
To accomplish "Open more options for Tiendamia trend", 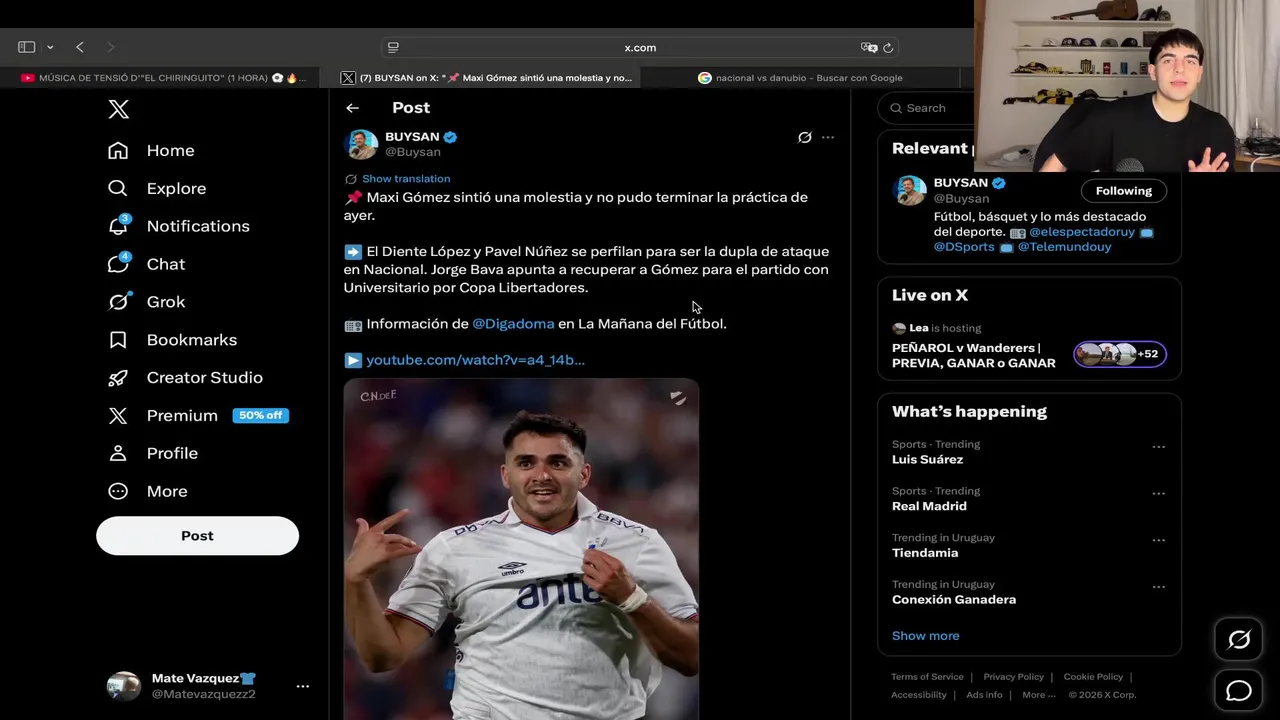I will point(1158,540).
